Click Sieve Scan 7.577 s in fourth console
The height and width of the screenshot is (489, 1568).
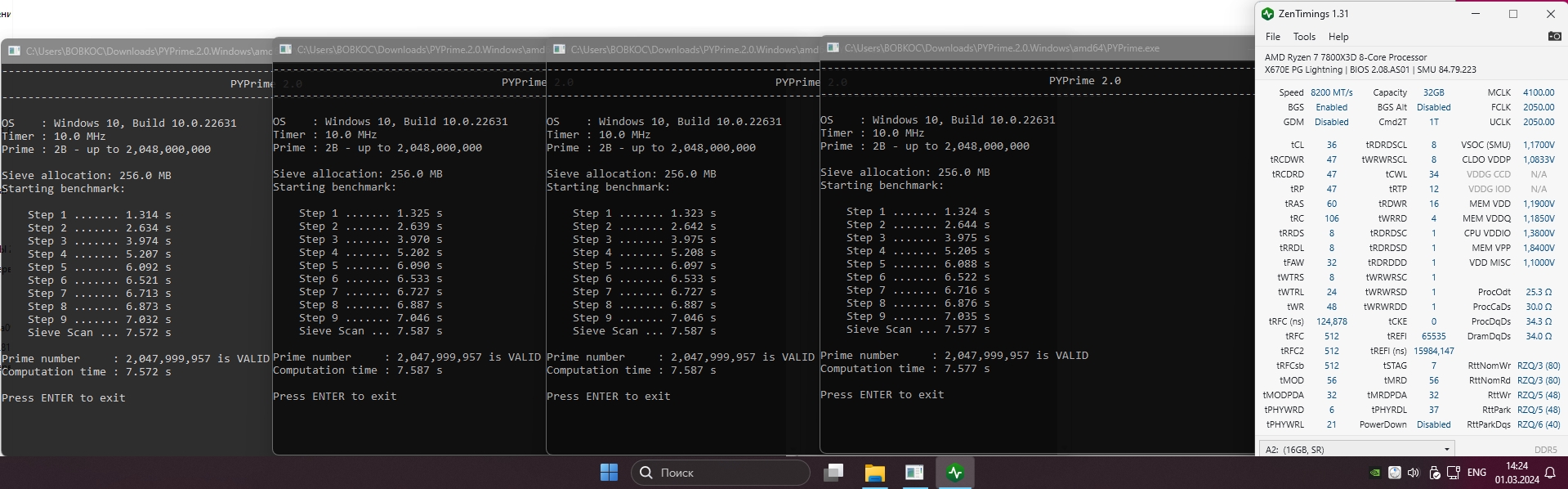tap(918, 330)
